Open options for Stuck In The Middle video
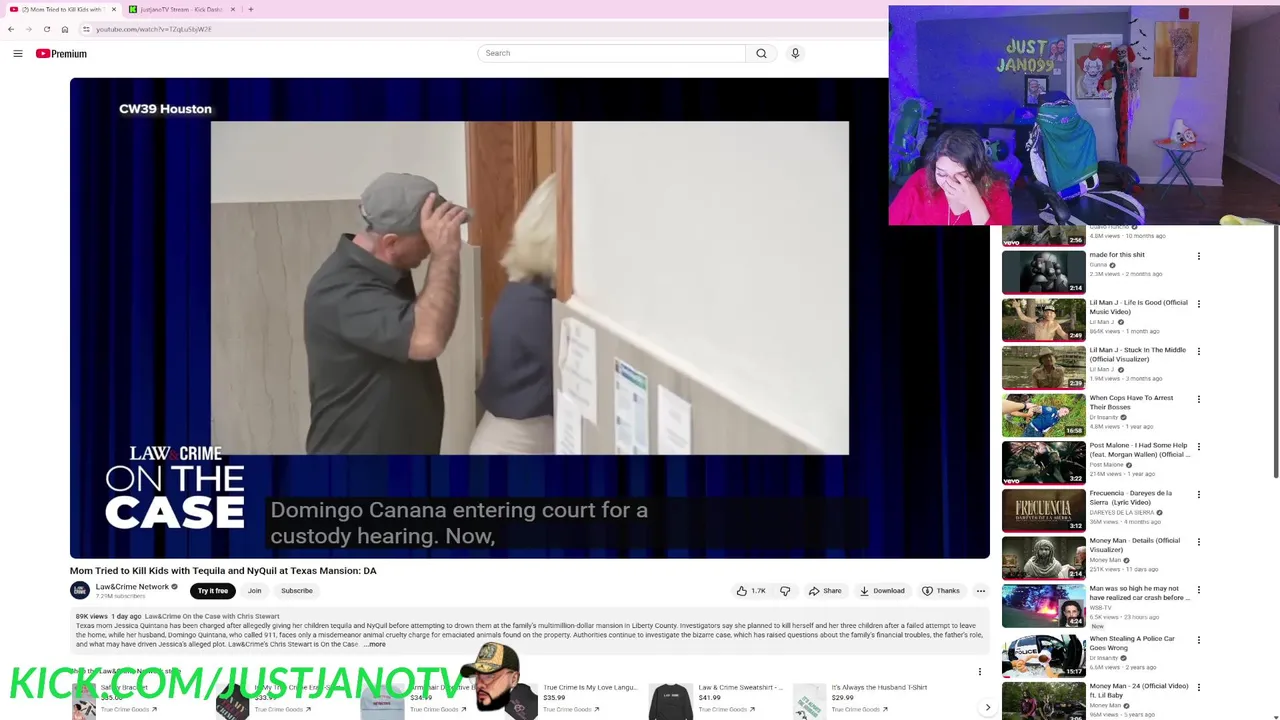 [x=1199, y=351]
